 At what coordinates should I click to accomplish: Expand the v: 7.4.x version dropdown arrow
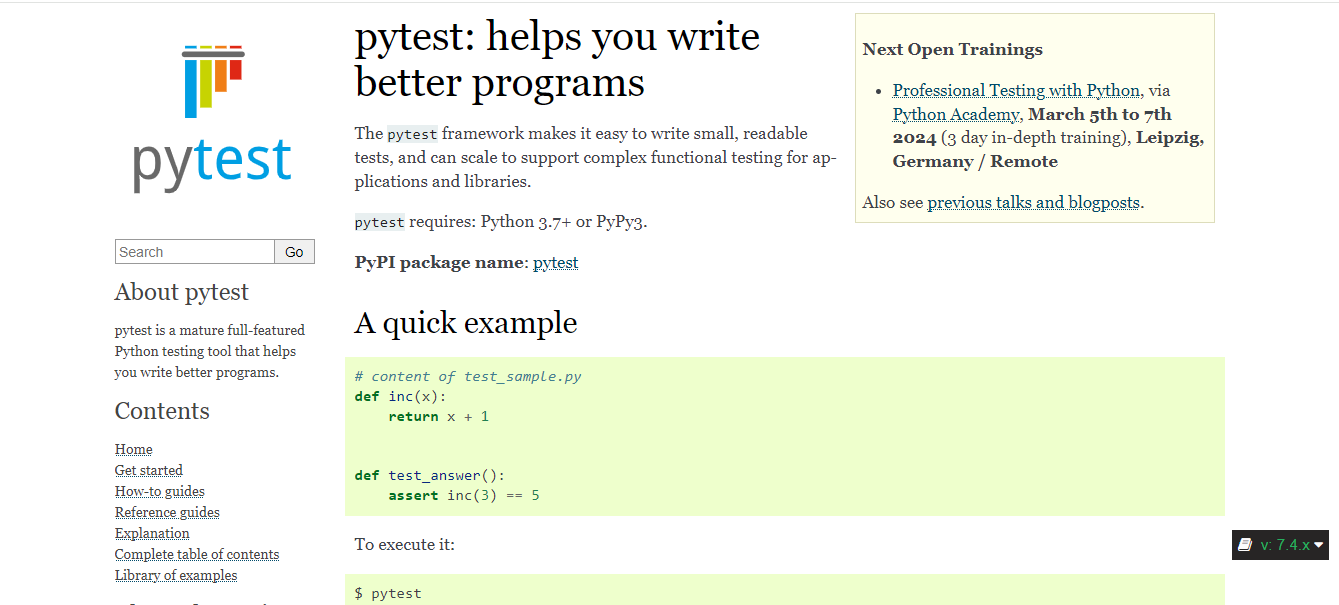[x=1319, y=545]
